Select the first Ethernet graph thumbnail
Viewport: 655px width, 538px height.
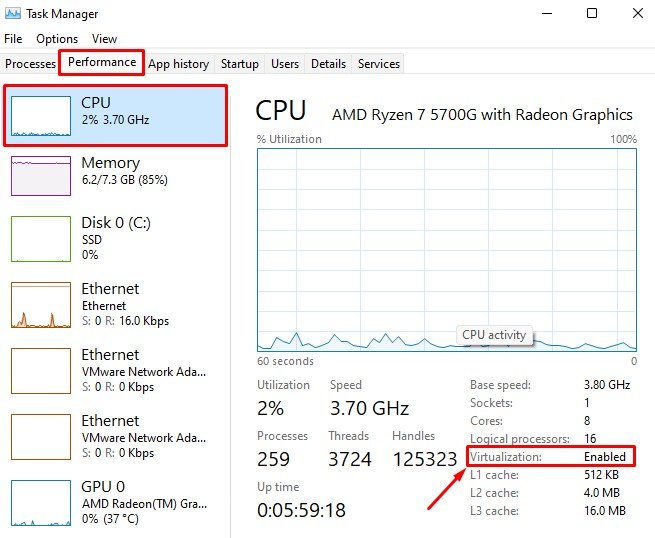click(40, 304)
